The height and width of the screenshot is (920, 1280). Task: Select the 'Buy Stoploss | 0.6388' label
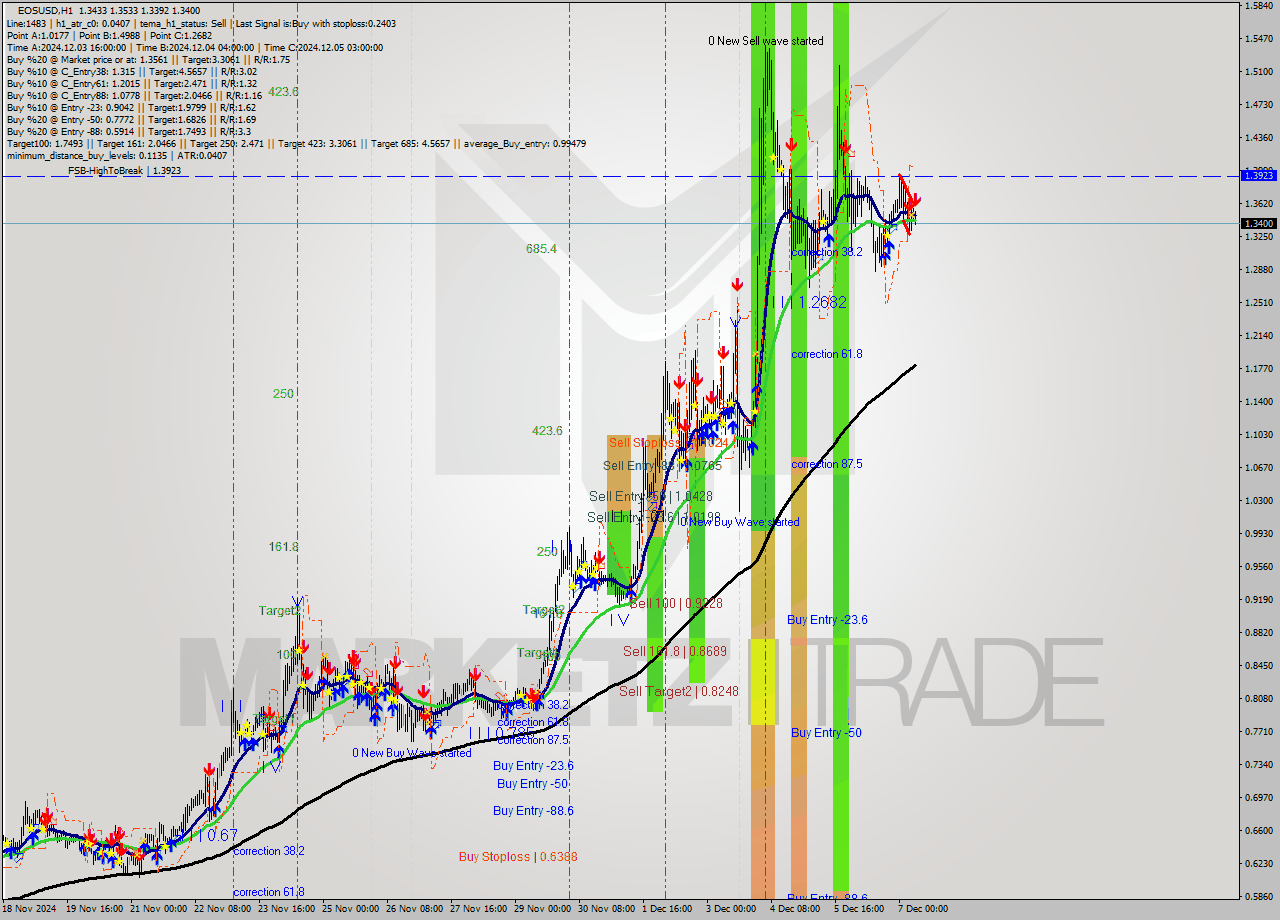(x=518, y=857)
